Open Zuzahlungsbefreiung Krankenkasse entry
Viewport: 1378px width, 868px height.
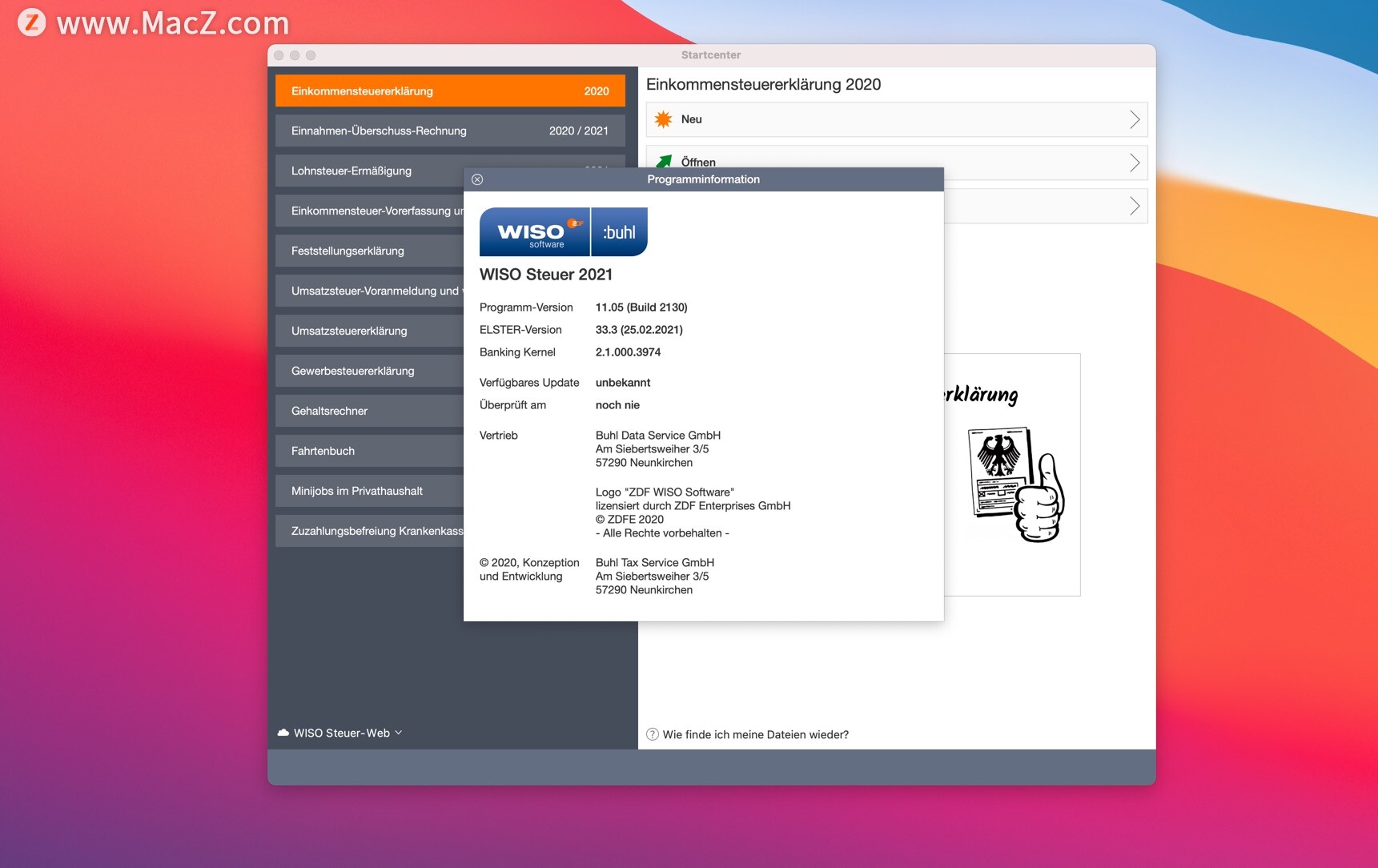click(369, 531)
